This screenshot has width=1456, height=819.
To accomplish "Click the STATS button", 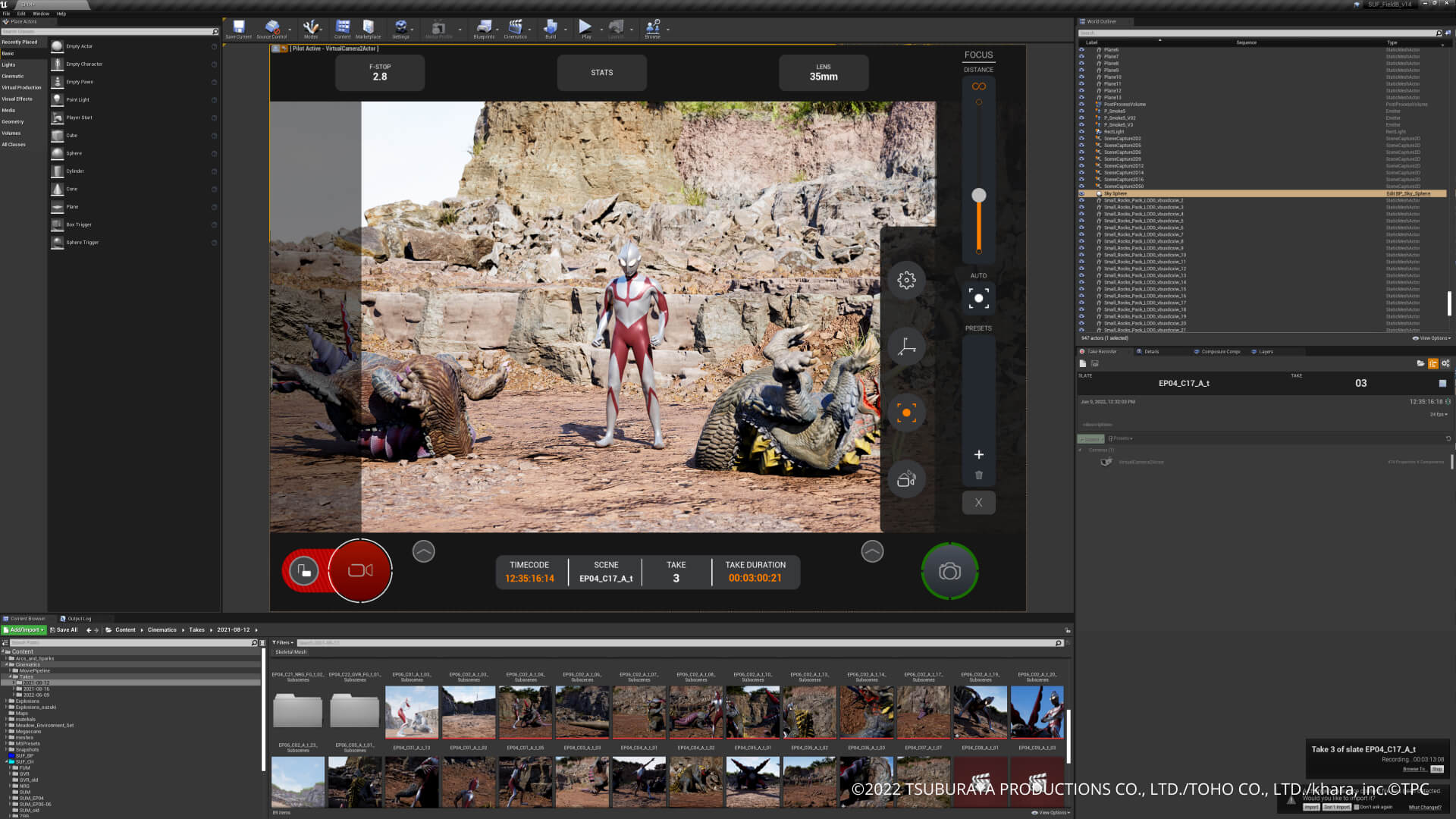I will coord(602,73).
